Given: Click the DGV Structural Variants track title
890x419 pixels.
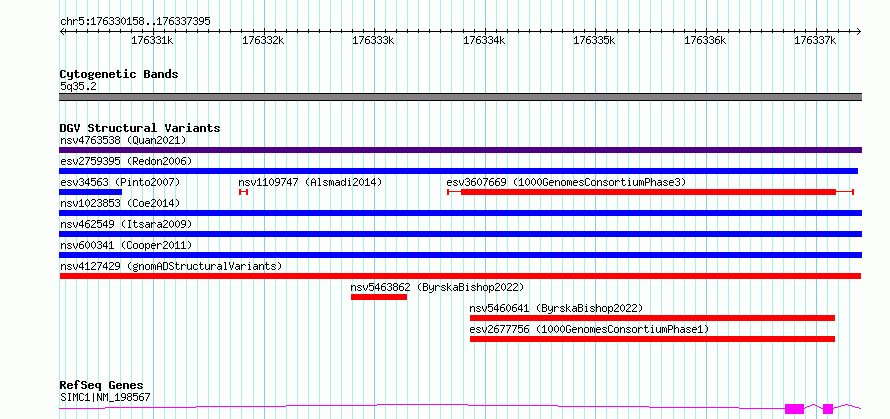Looking at the screenshot, I should coord(140,128).
